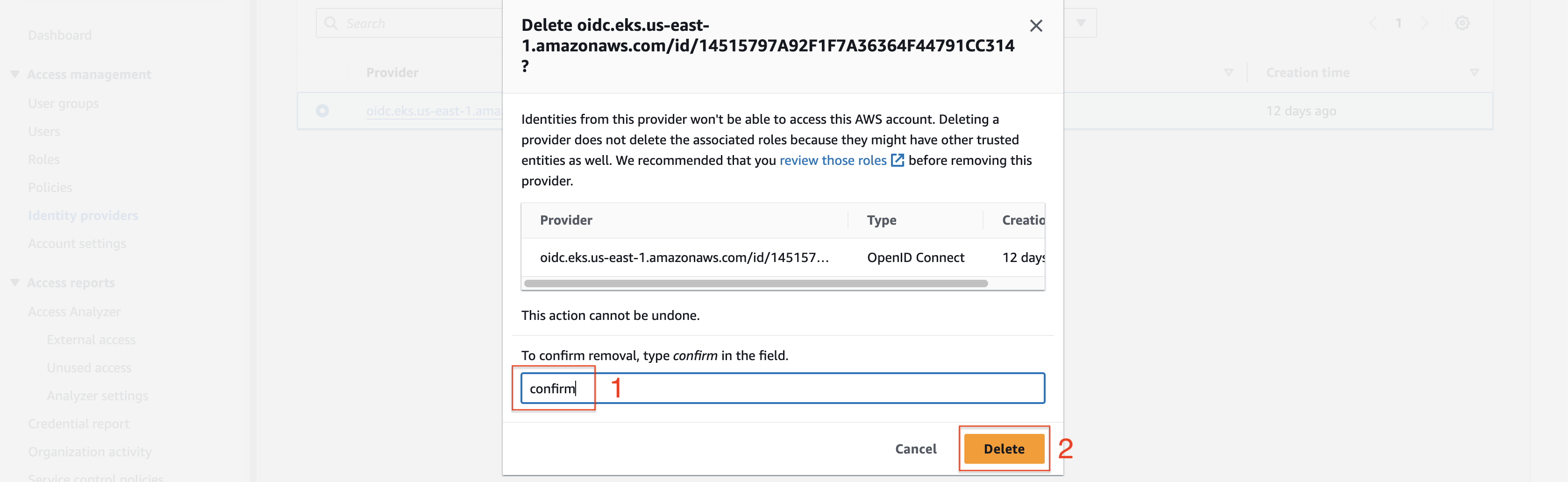Viewport: 1568px width, 482px height.
Task: Open Dashboard in the sidebar
Action: pyautogui.click(x=60, y=35)
